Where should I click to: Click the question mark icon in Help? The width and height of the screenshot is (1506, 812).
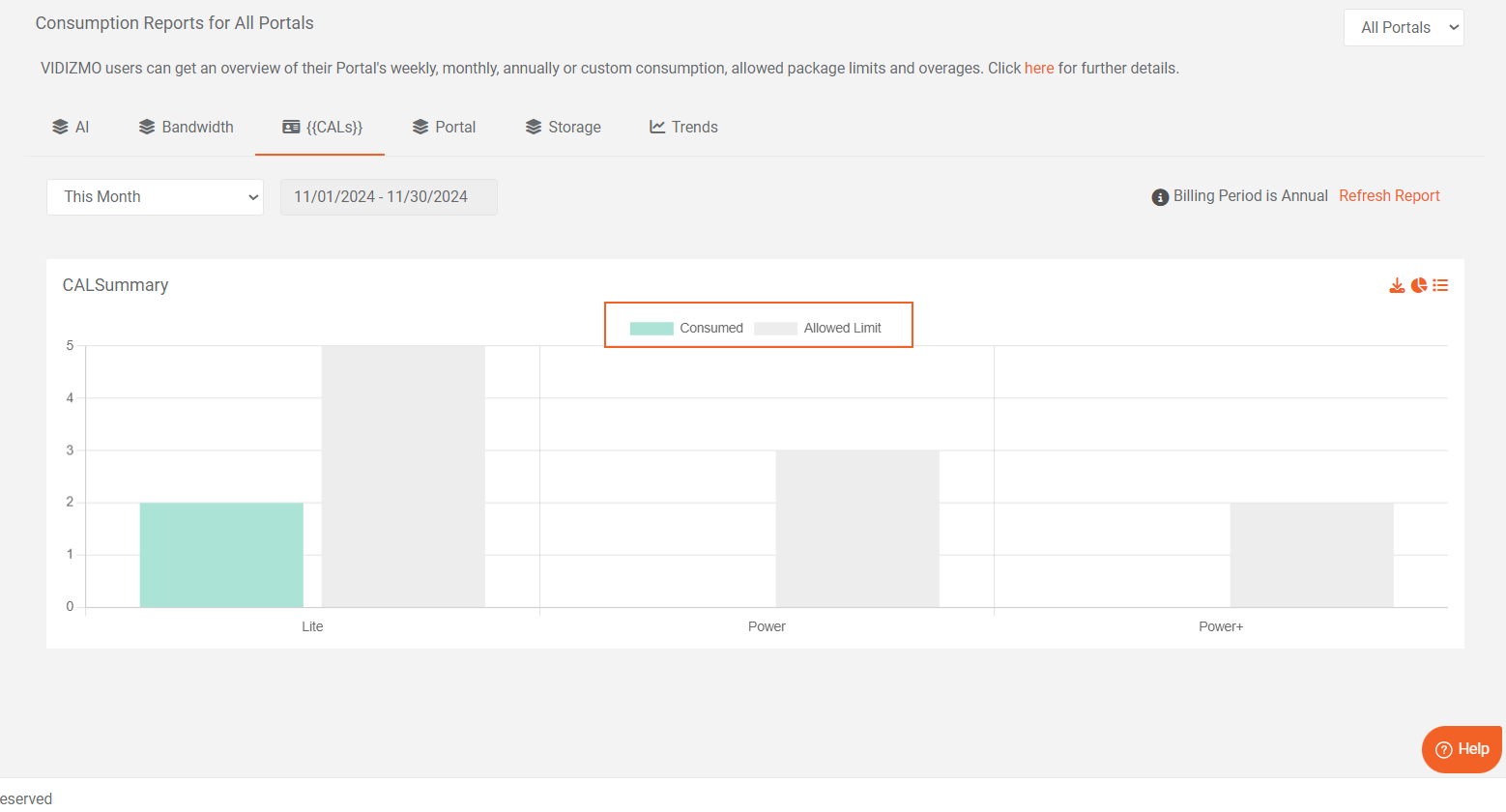tap(1443, 749)
